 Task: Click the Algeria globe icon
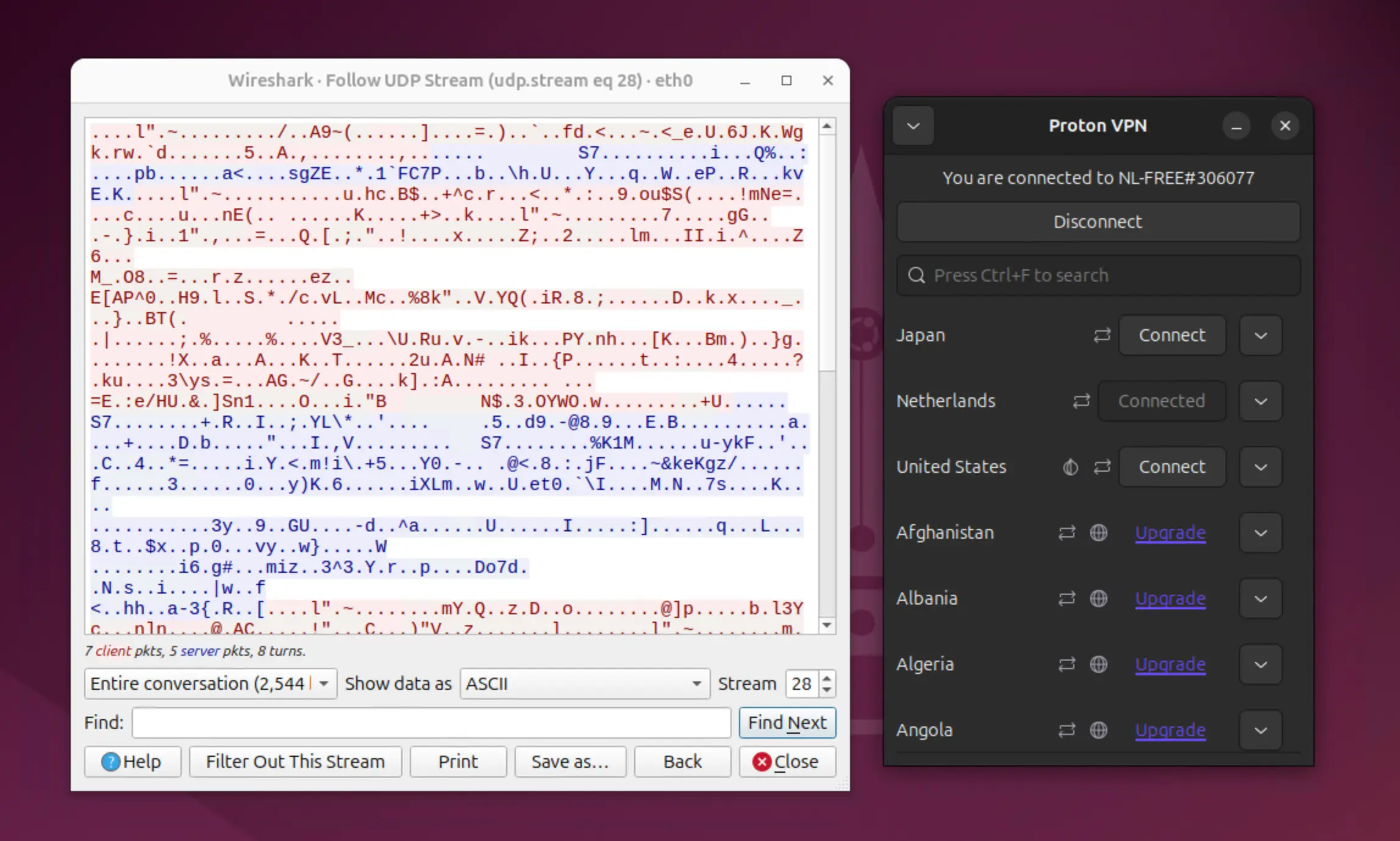pyautogui.click(x=1098, y=663)
